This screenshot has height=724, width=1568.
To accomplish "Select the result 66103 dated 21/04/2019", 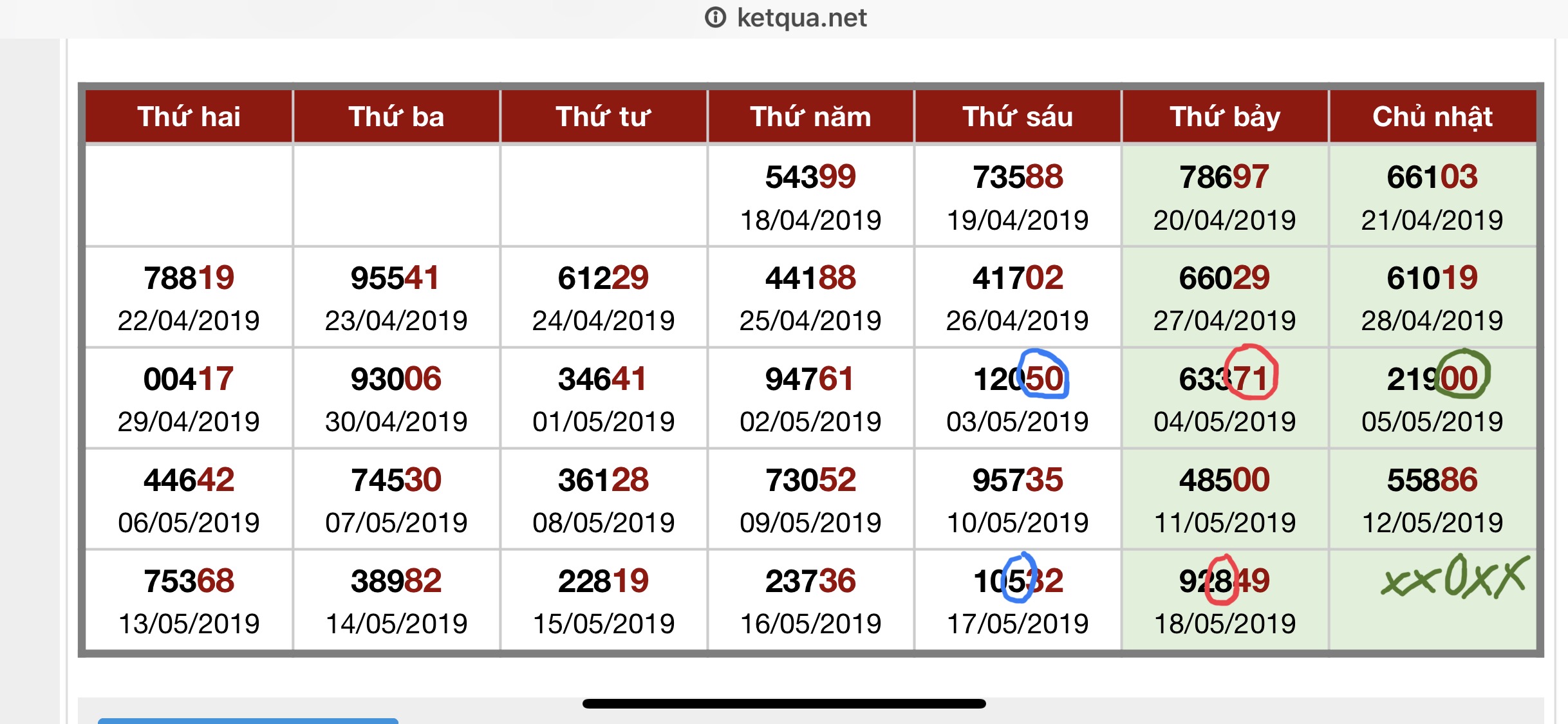I will 1432,177.
